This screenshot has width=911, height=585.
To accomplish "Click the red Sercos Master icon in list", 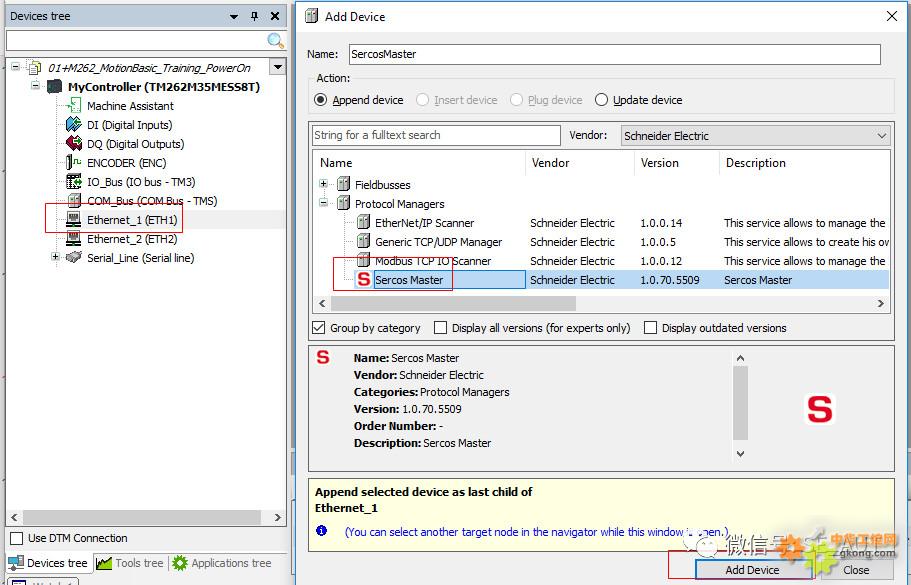I will (x=364, y=279).
